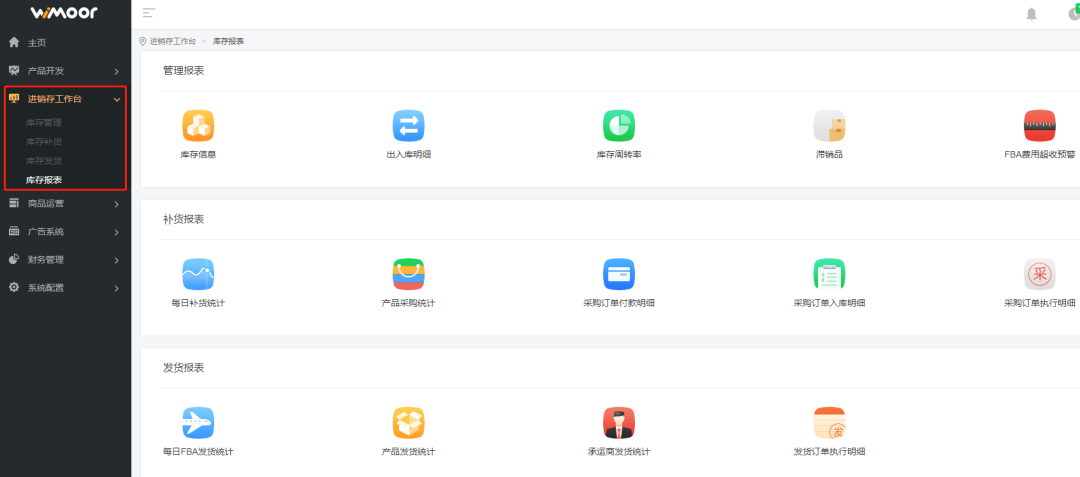Open the 滞销品 box icon
The image size is (1080, 477).
[x=829, y=126]
